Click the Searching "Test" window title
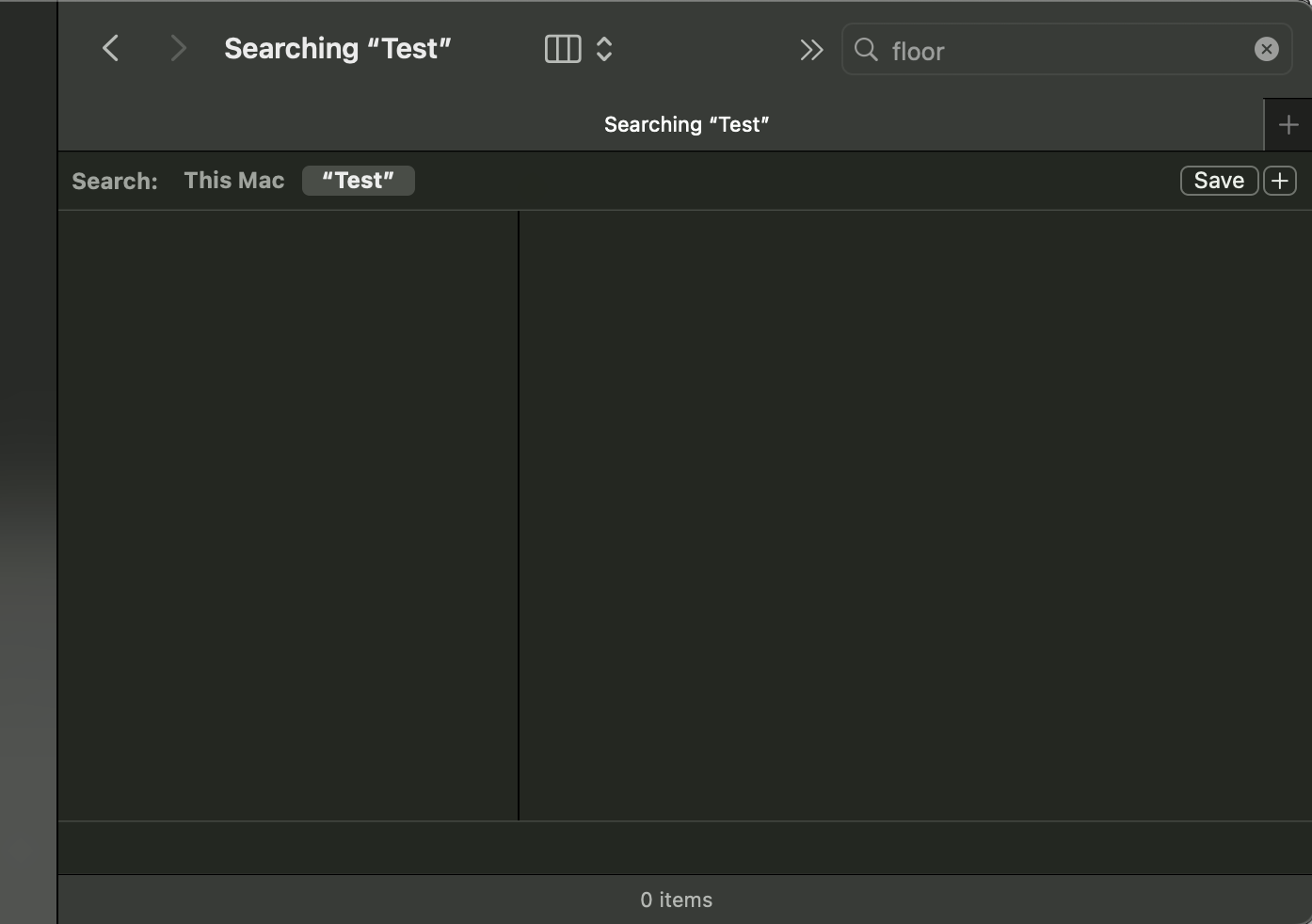Screen dimensions: 1312x924 337,49
